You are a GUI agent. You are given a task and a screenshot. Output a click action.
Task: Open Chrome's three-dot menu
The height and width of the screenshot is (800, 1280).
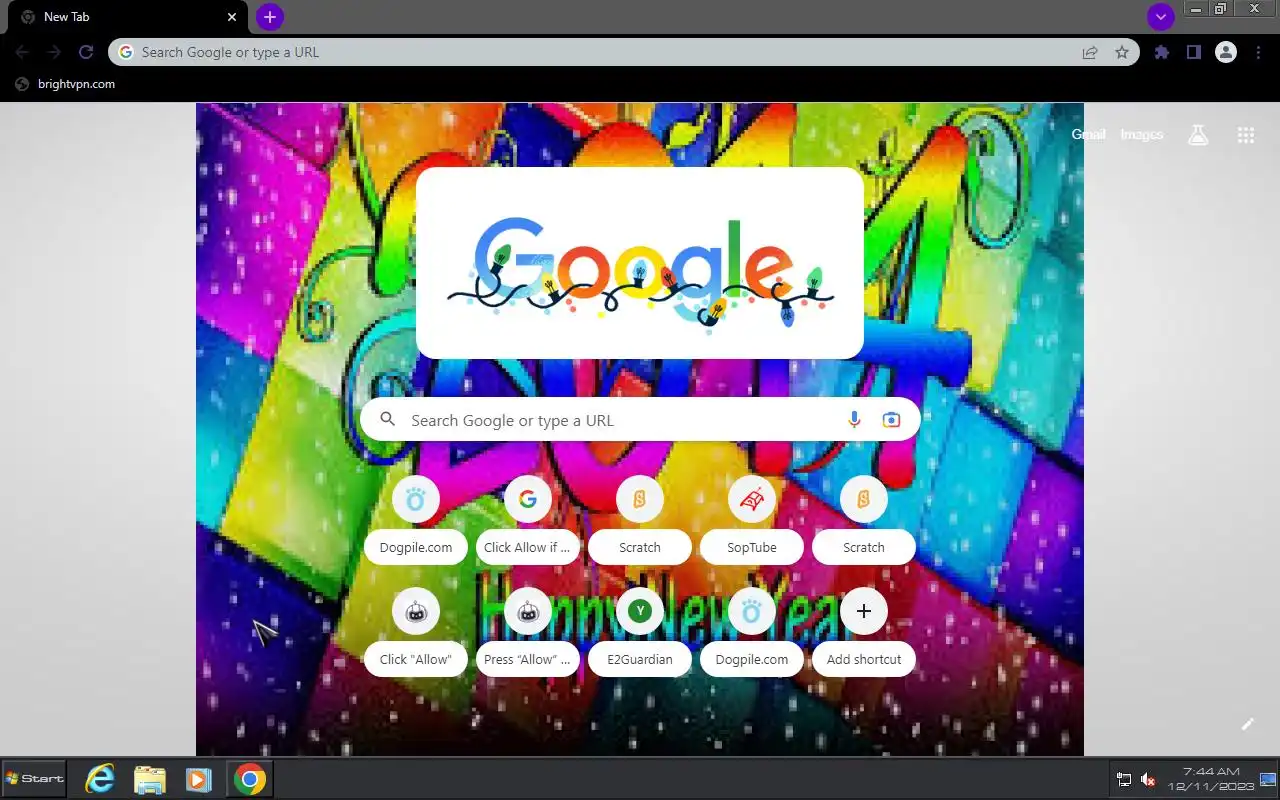pos(1257,52)
